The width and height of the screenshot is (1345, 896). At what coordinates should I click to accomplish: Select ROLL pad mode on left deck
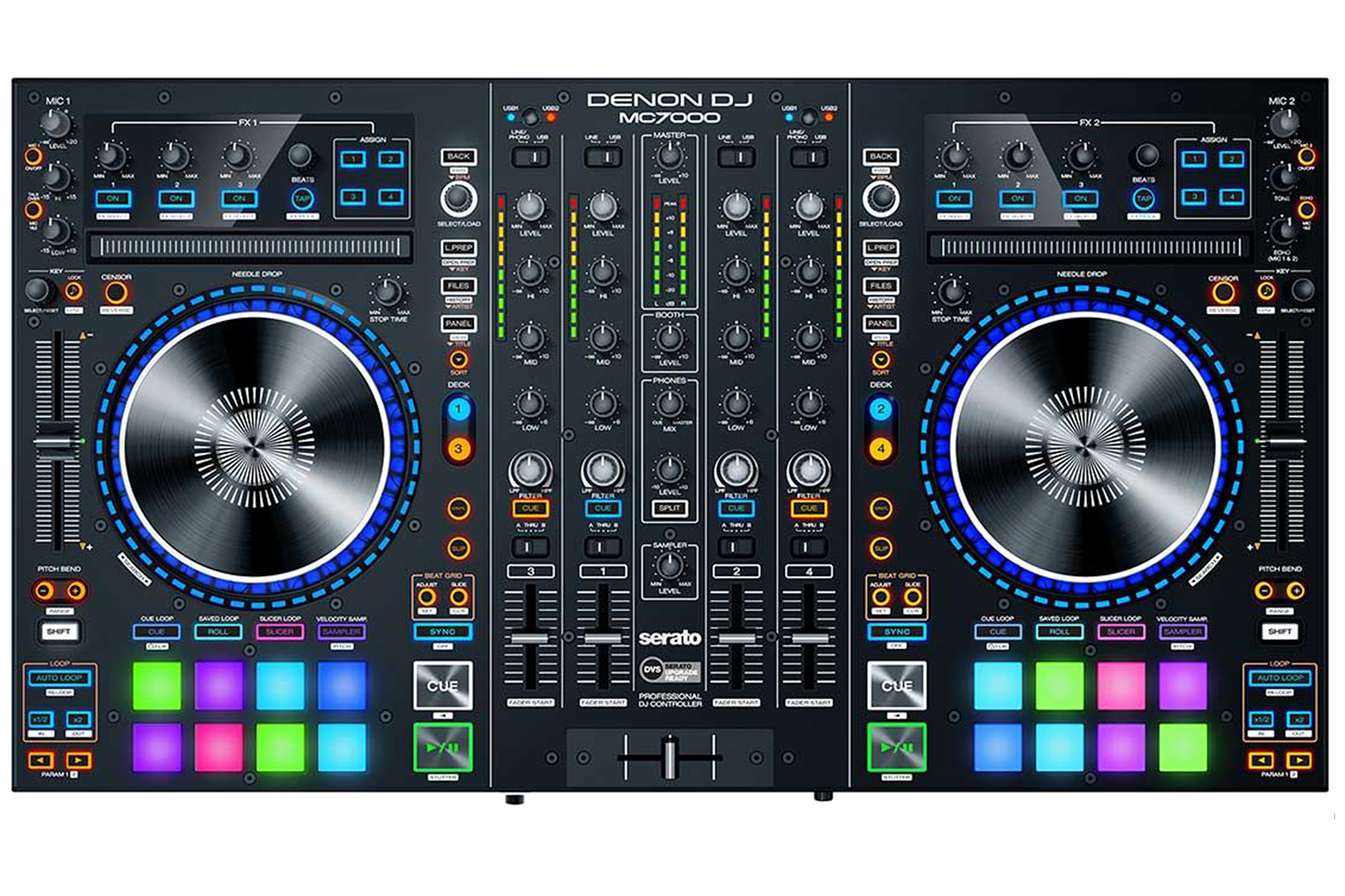pyautogui.click(x=218, y=631)
